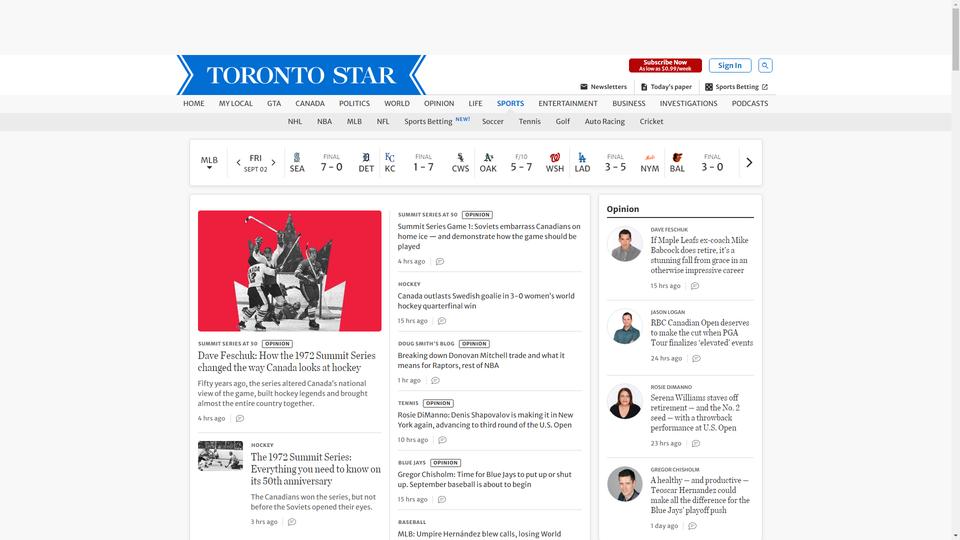Click Washington Nationals logo

point(555,157)
